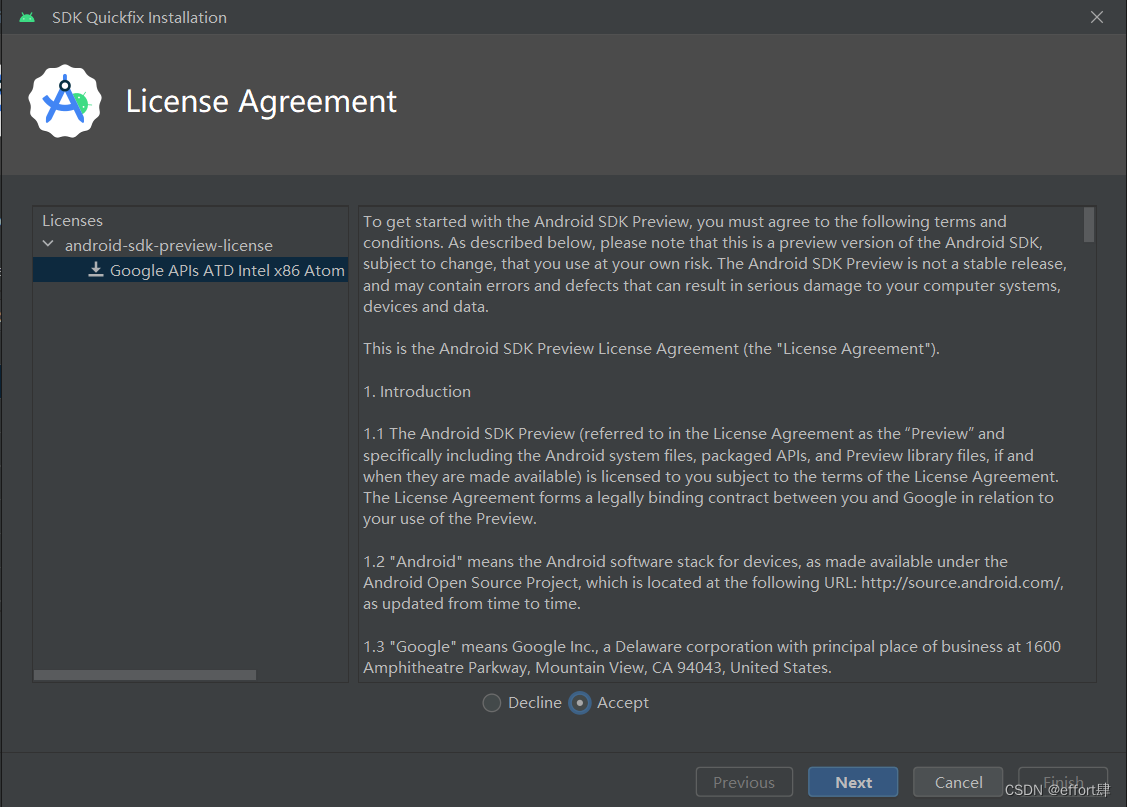
Task: Click the download icon beside Google APIs ATD
Action: click(x=96, y=269)
